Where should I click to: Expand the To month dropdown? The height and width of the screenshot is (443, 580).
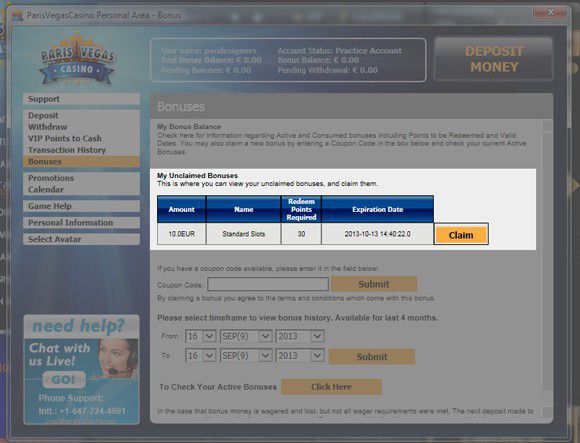(246, 356)
